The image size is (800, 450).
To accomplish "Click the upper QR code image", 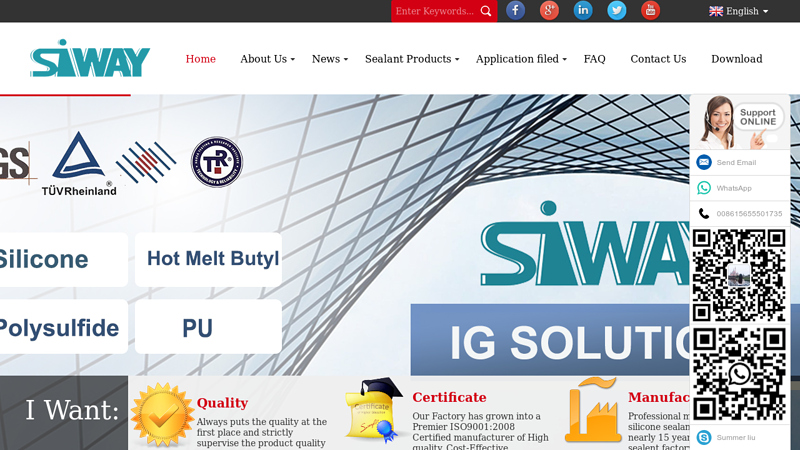I will pyautogui.click(x=739, y=276).
